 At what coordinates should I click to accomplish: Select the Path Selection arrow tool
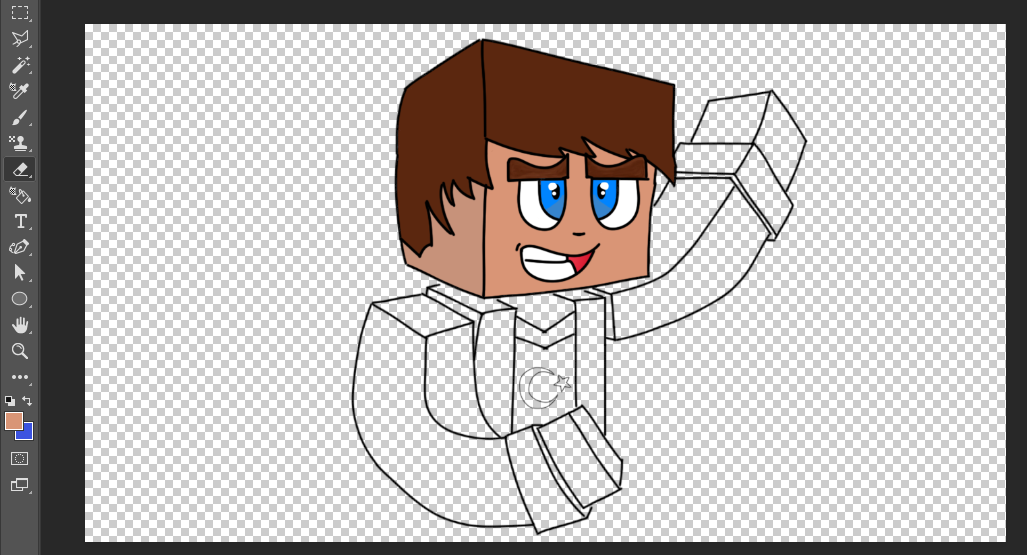point(20,273)
